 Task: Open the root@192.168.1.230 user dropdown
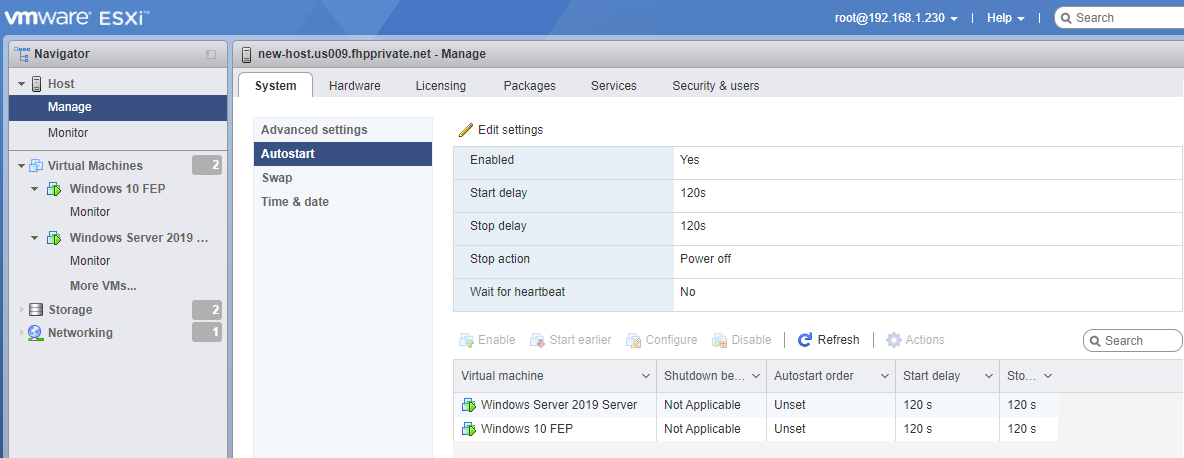tap(896, 18)
